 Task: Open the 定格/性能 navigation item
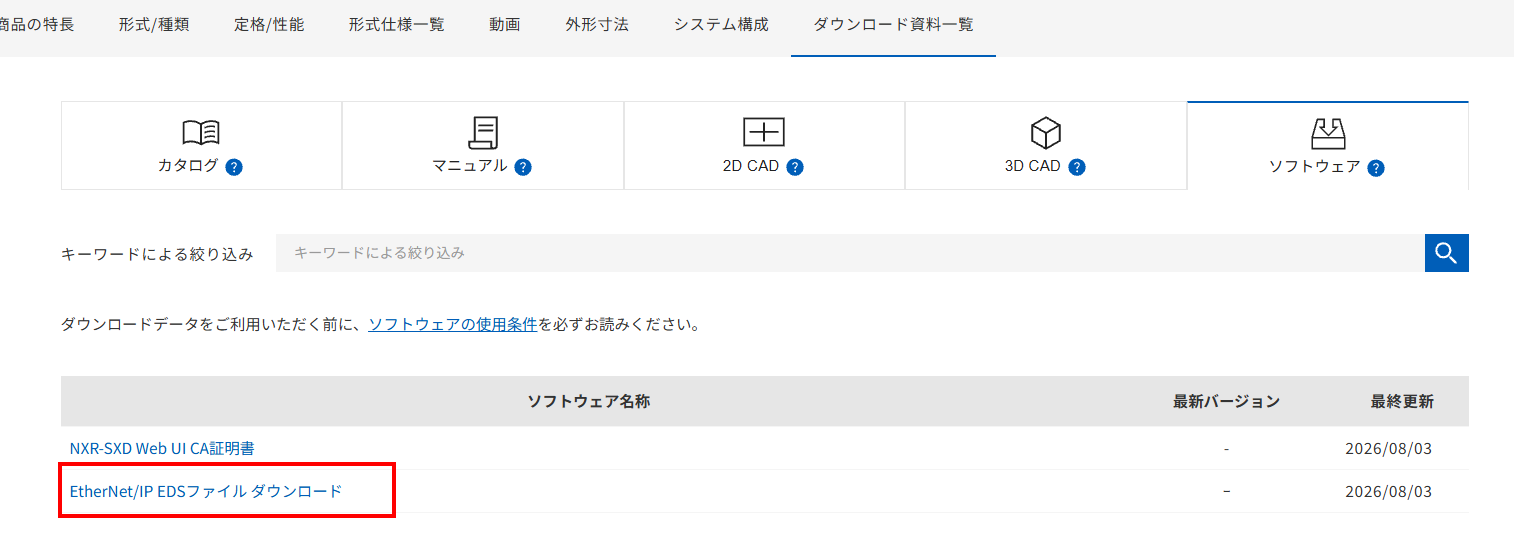tap(269, 25)
